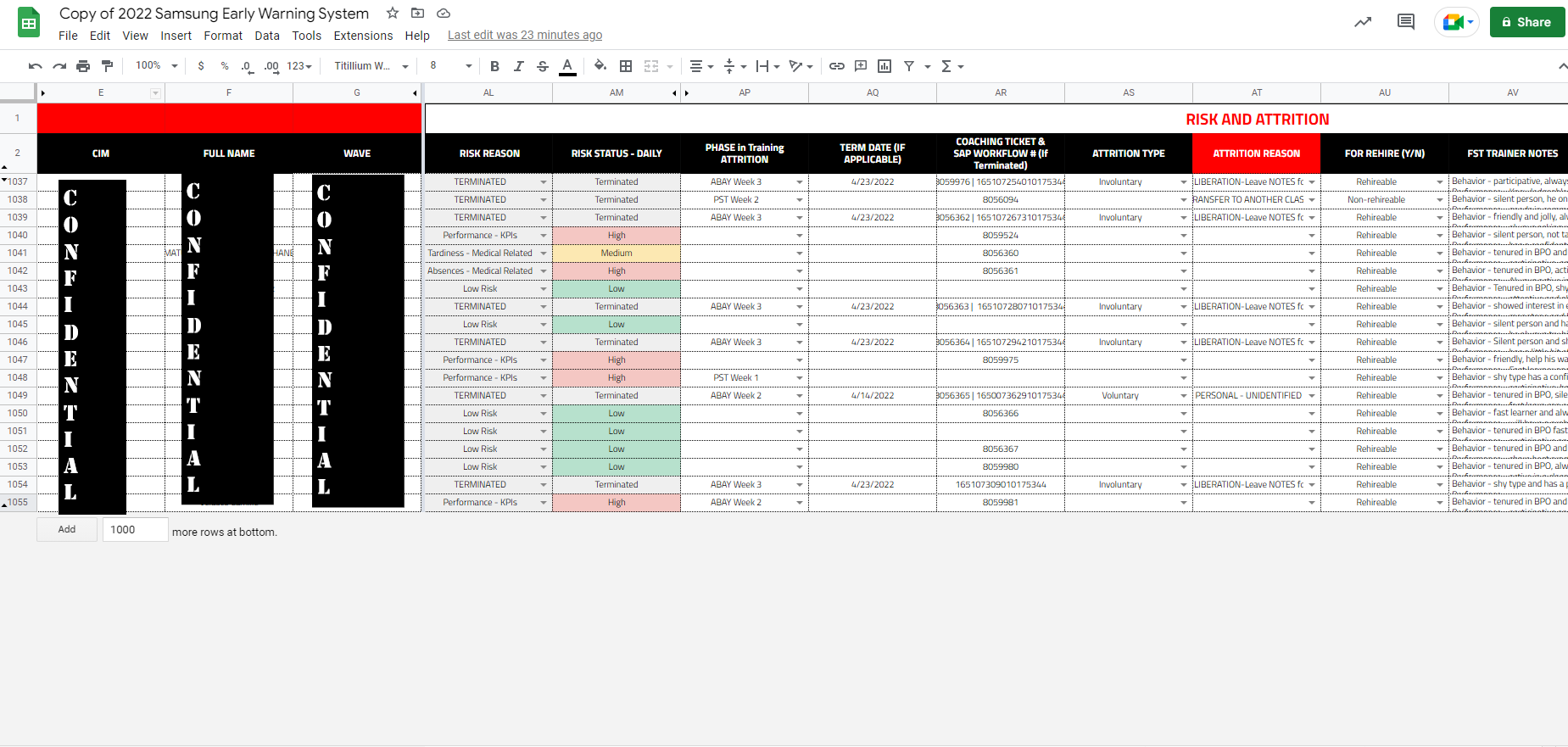Open the Tools menu
This screenshot has height=747, width=1568.
point(307,36)
